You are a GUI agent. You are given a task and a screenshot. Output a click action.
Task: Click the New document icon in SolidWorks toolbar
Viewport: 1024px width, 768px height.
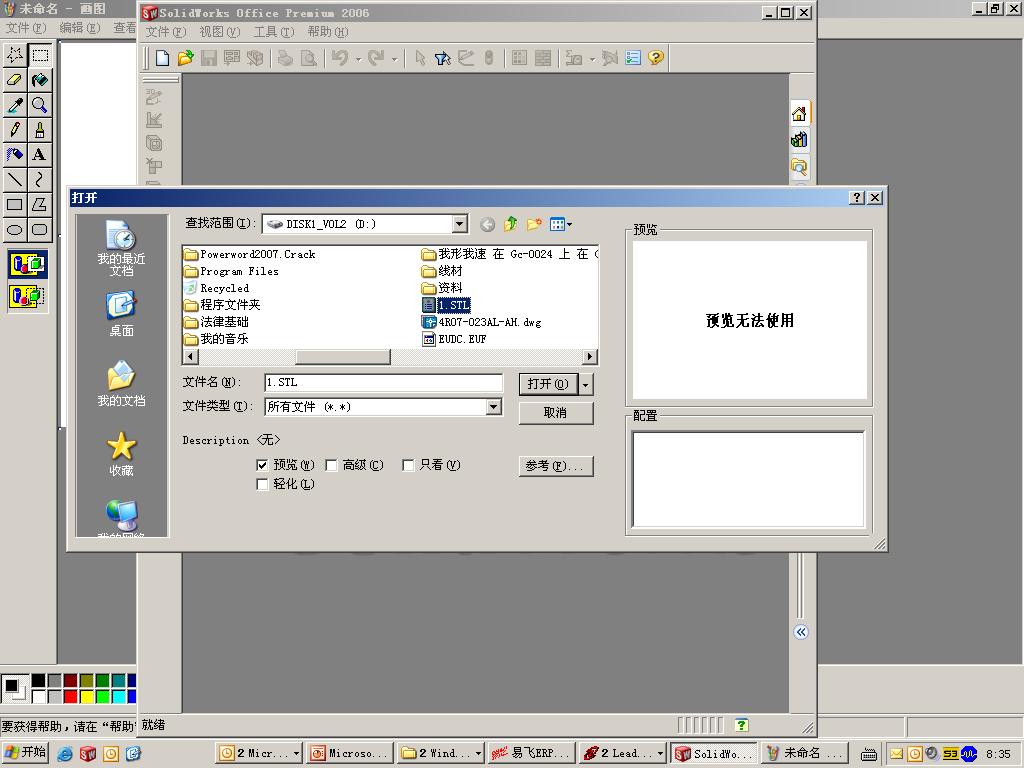point(163,58)
